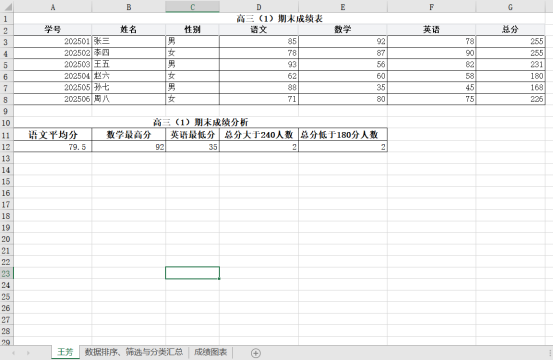Click title cell 高三（1）期末成绩表

[x=279, y=18]
